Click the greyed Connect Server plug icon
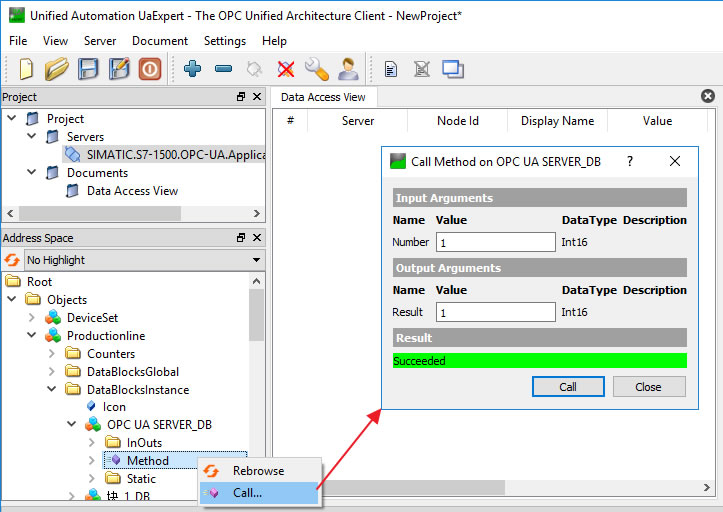The width and height of the screenshot is (723, 512). click(x=254, y=69)
